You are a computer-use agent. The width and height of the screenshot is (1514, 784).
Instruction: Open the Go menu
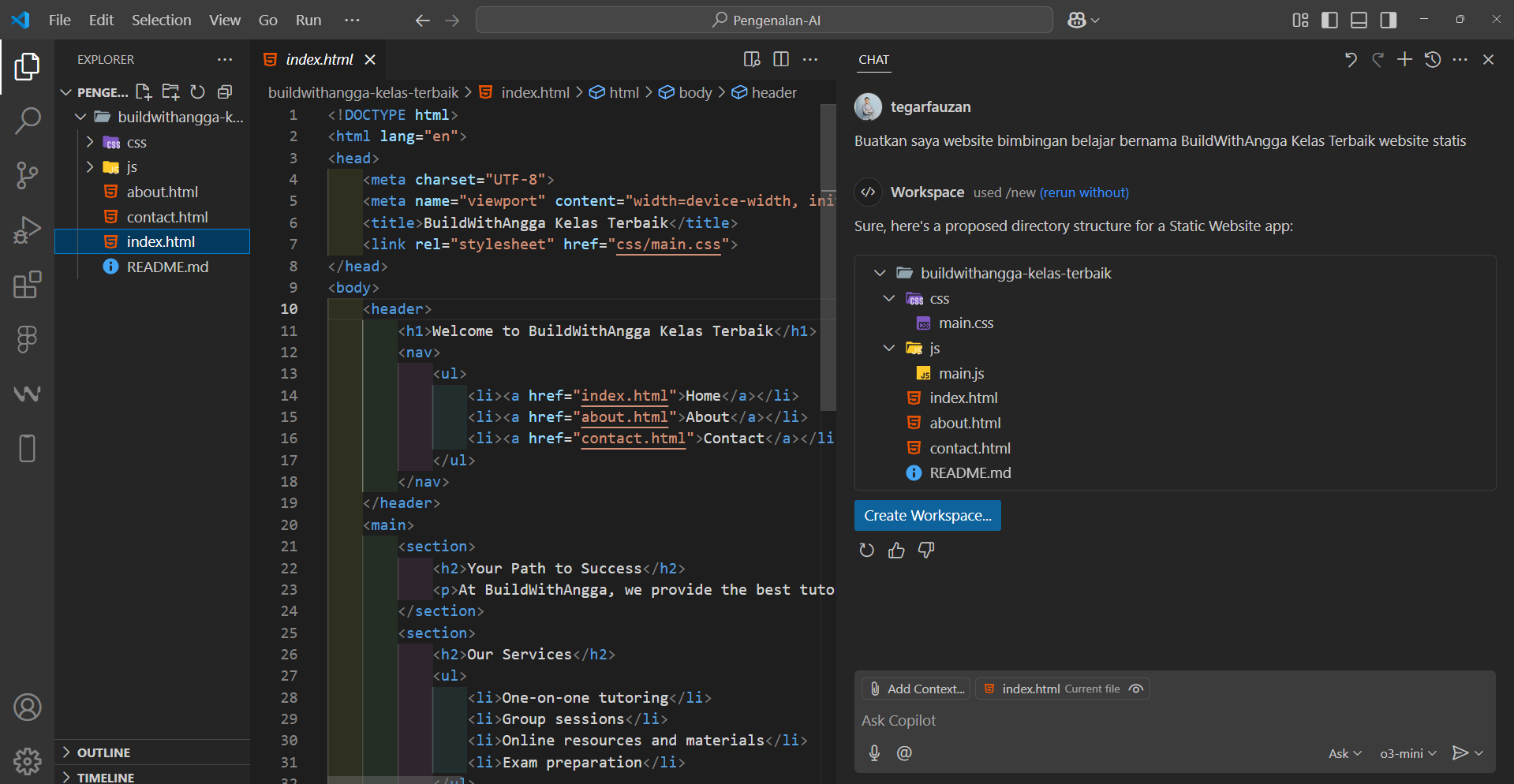pos(268,20)
